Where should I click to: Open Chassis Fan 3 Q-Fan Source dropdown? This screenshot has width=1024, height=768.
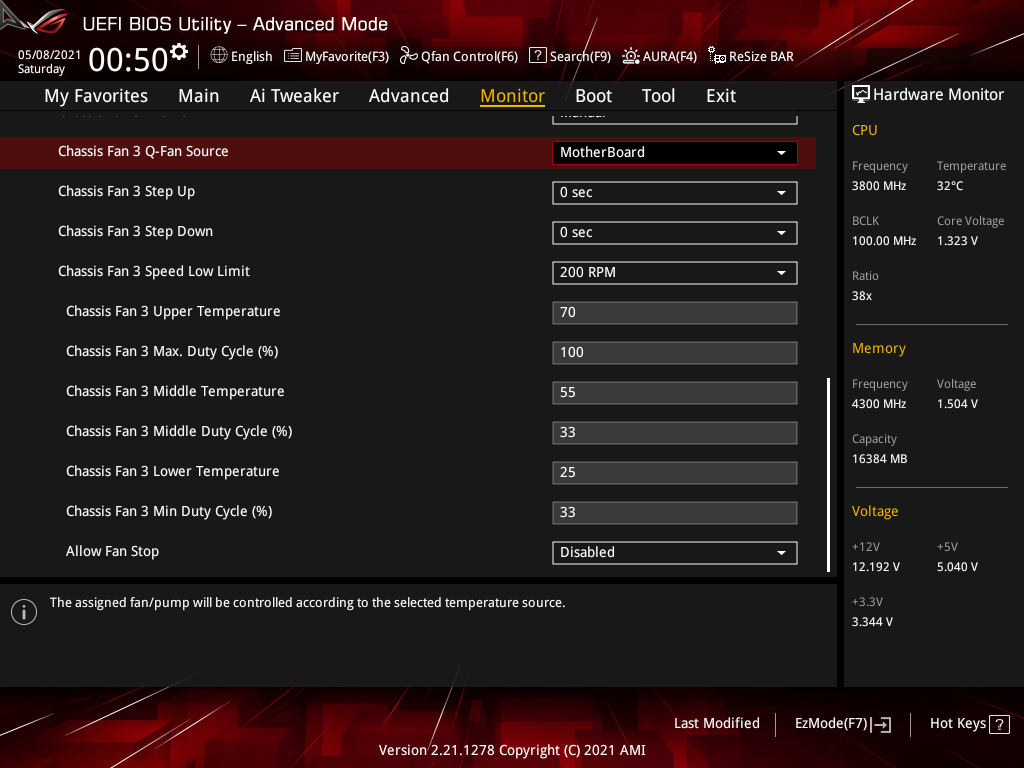click(x=675, y=153)
